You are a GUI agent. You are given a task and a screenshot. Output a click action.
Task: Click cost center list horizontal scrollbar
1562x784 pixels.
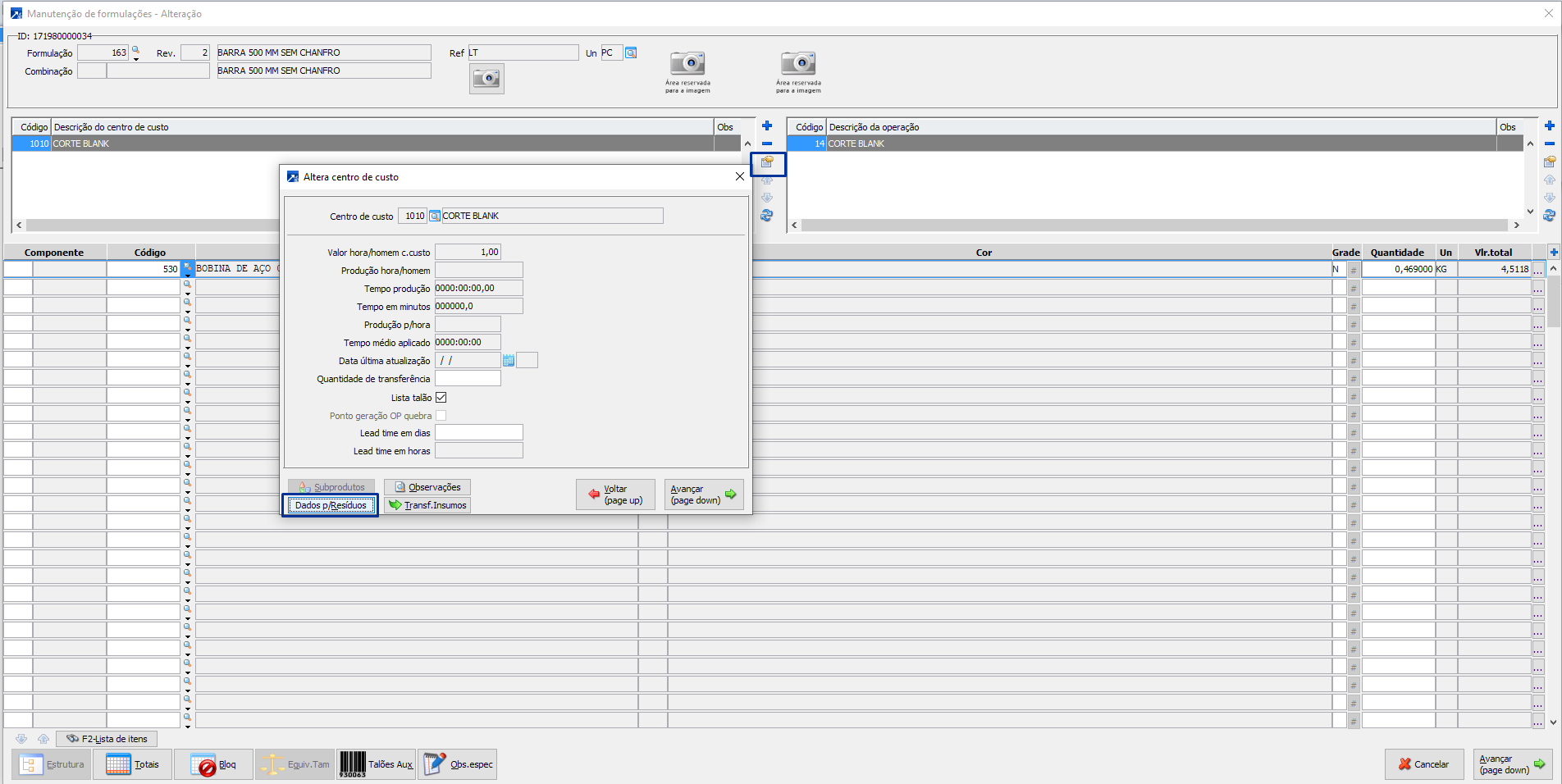coord(148,225)
